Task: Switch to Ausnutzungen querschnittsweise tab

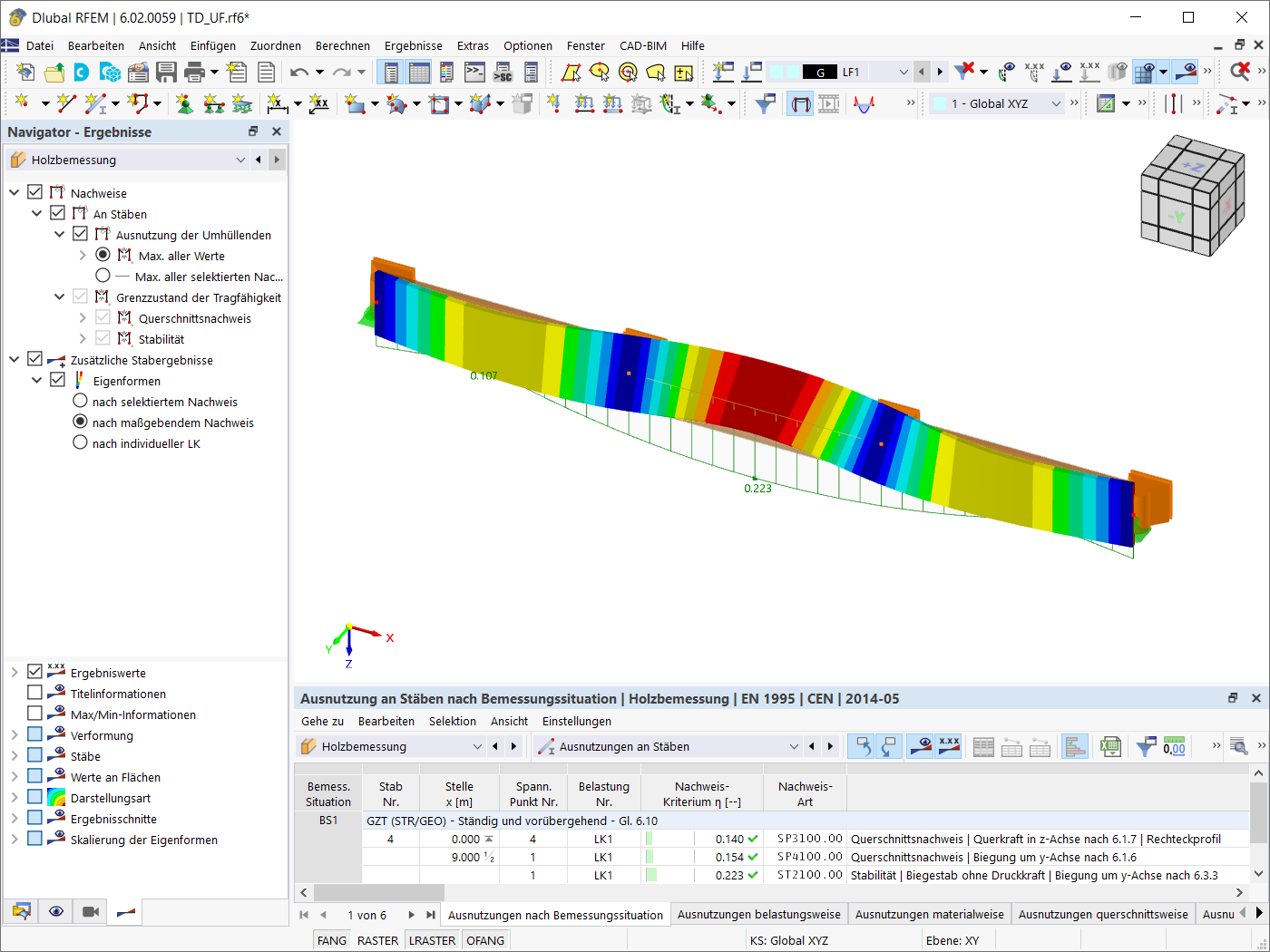Action: [1103, 914]
